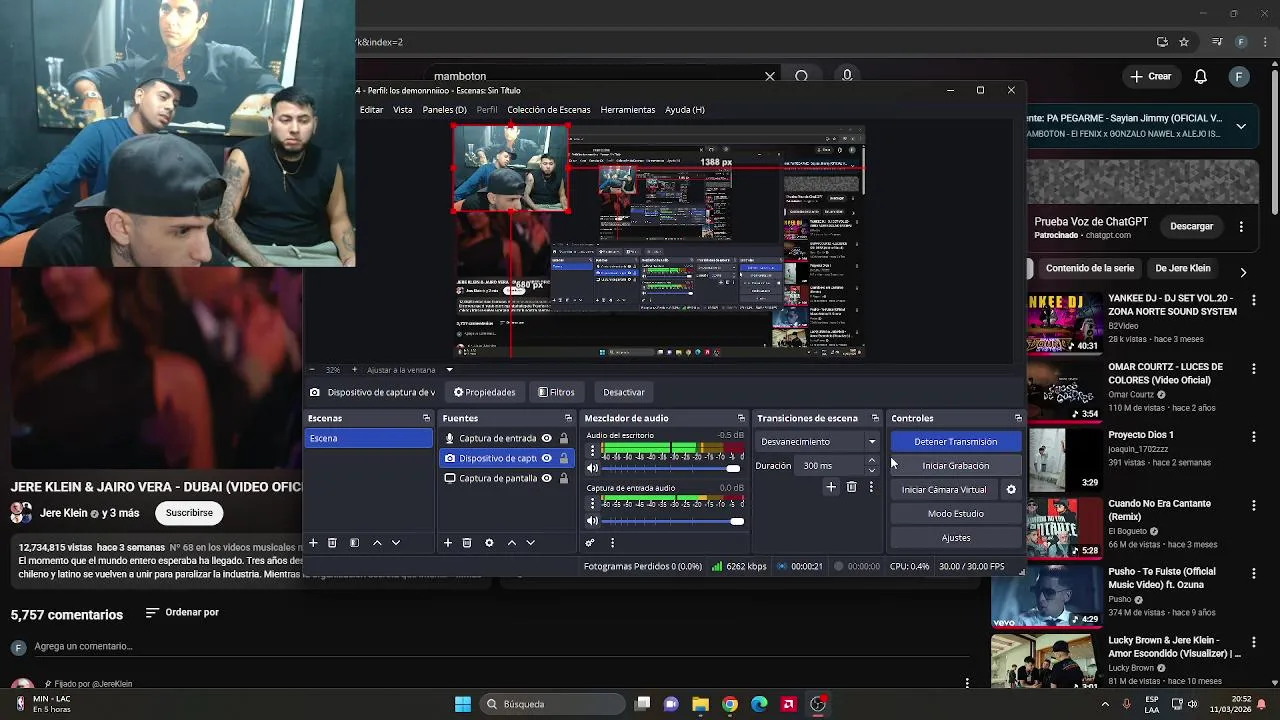
Task: Open YouTube notifications bell
Action: 1201,76
